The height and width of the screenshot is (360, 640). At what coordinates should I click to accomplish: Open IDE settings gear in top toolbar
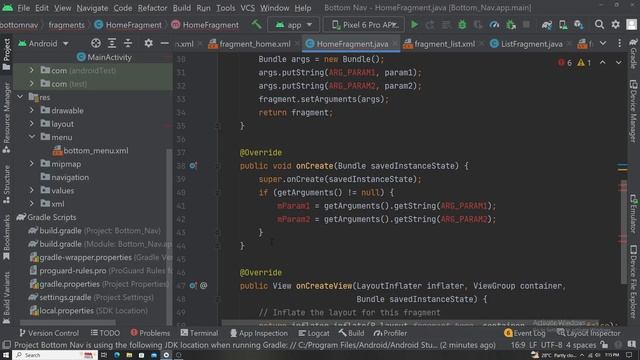[616, 25]
